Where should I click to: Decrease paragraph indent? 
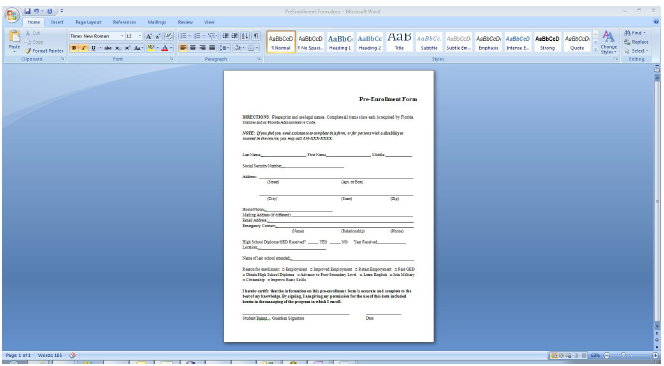[x=225, y=36]
